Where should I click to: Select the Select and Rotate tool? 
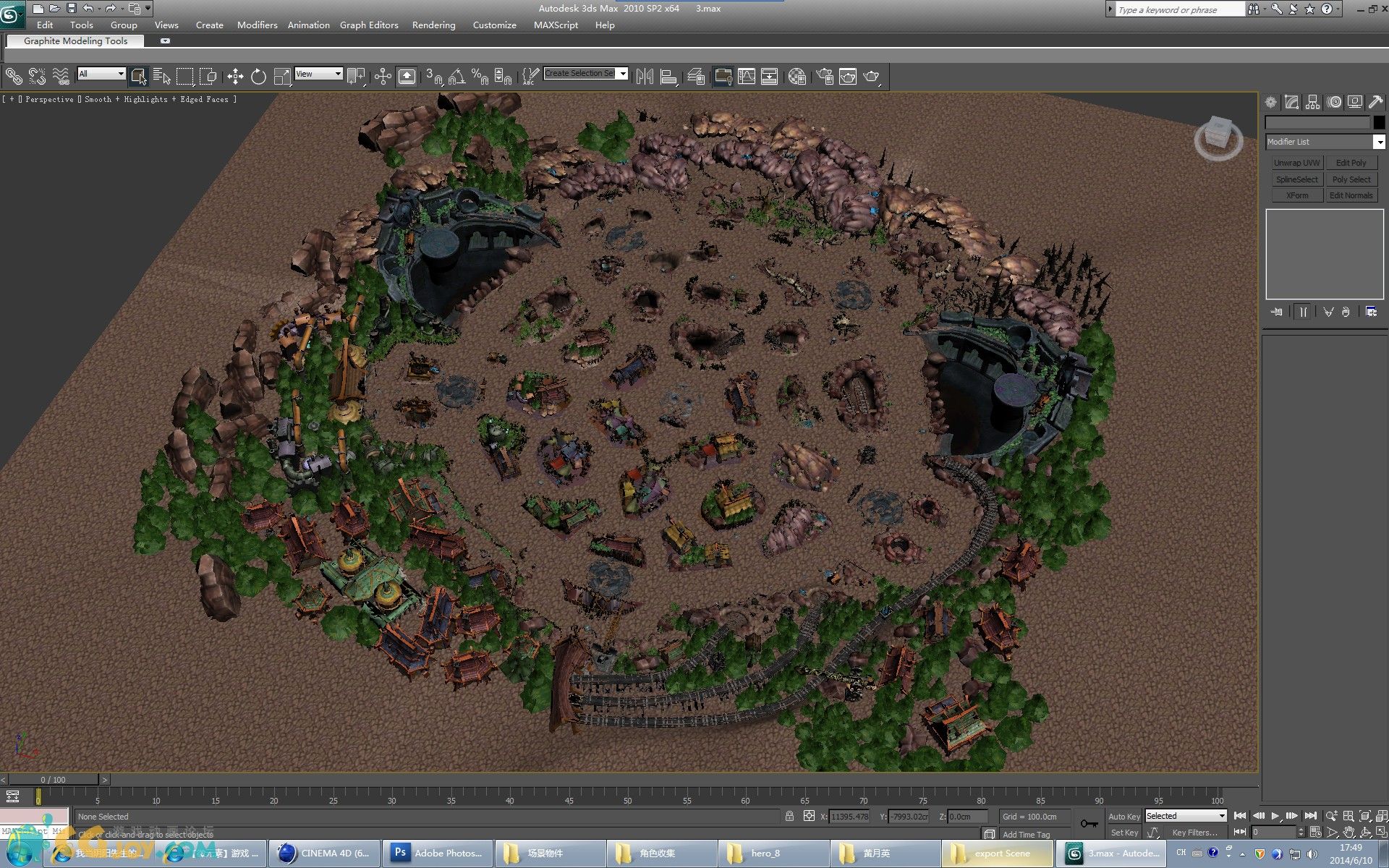(x=258, y=77)
